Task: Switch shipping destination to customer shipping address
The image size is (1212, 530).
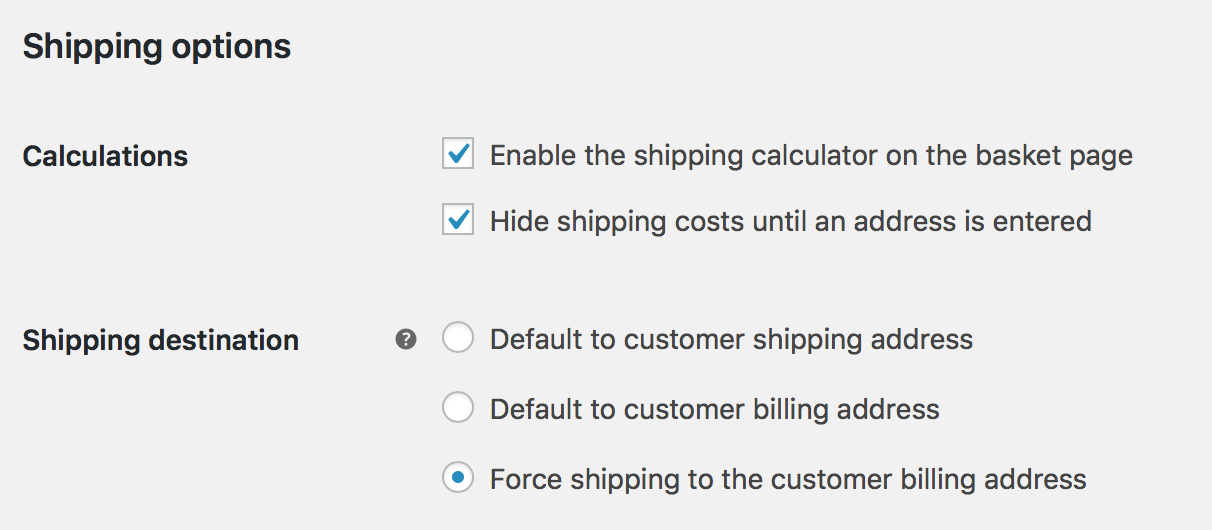Action: pos(458,339)
